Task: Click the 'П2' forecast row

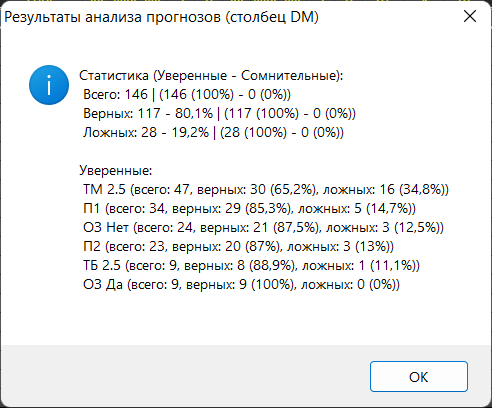Action: coord(238,247)
